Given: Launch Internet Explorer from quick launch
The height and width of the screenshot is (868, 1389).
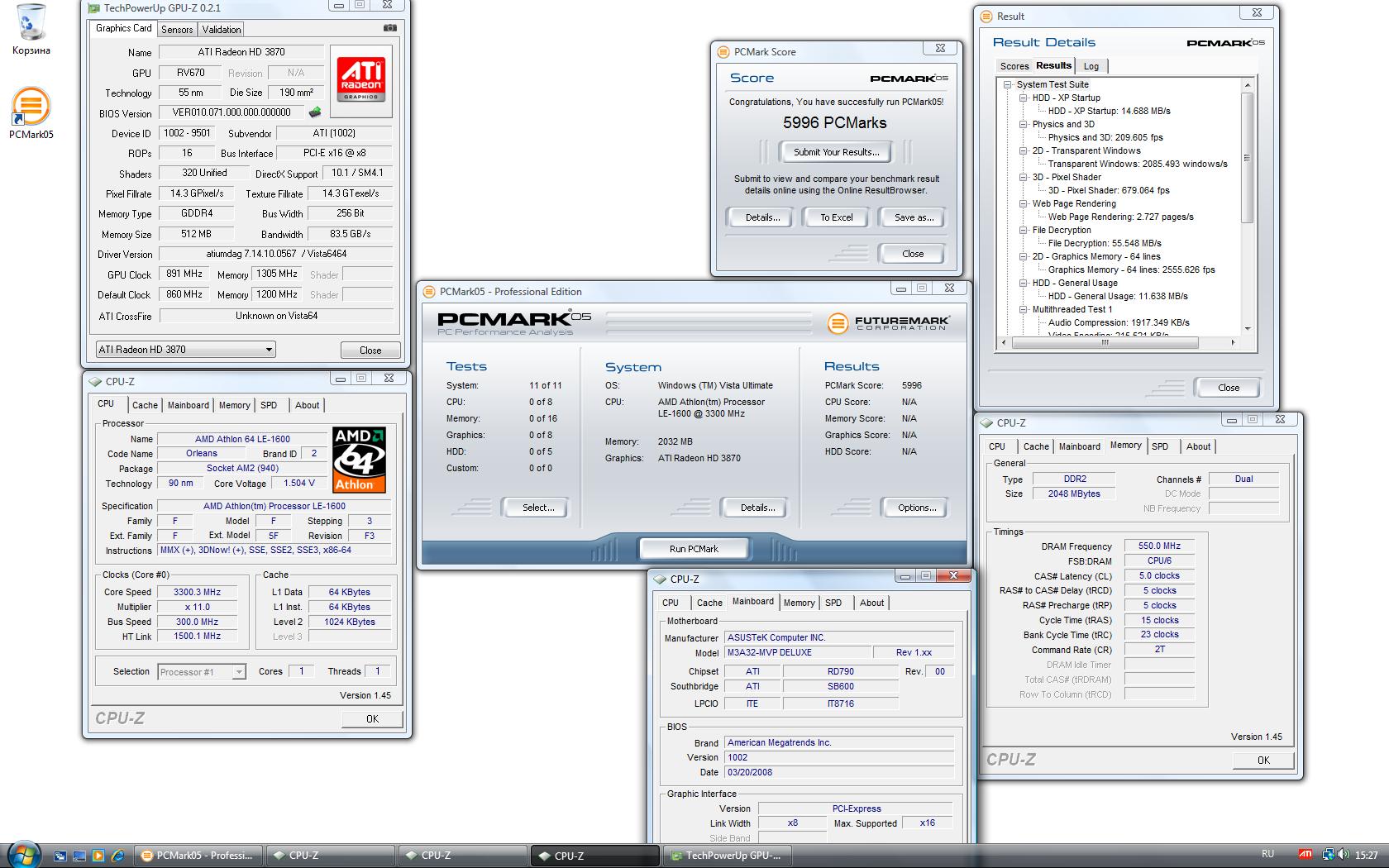Looking at the screenshot, I should pyautogui.click(x=117, y=856).
